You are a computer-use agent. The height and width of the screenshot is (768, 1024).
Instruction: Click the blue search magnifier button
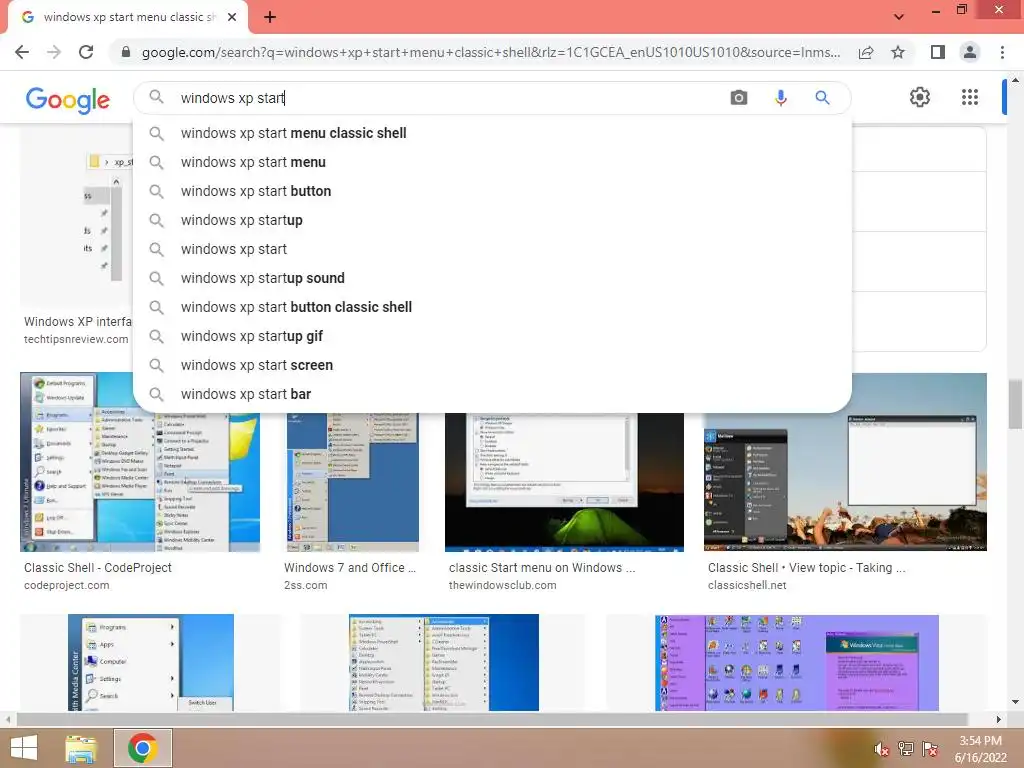[x=822, y=98]
